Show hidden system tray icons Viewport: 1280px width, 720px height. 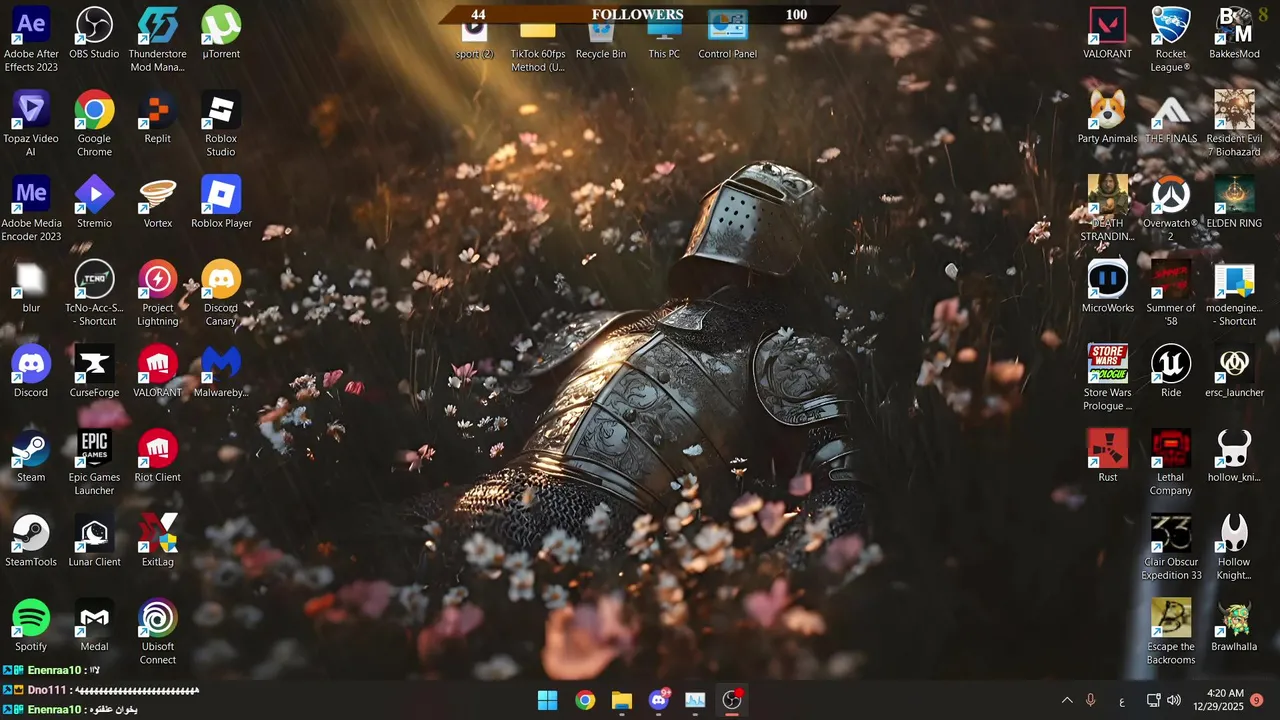pyautogui.click(x=1067, y=700)
